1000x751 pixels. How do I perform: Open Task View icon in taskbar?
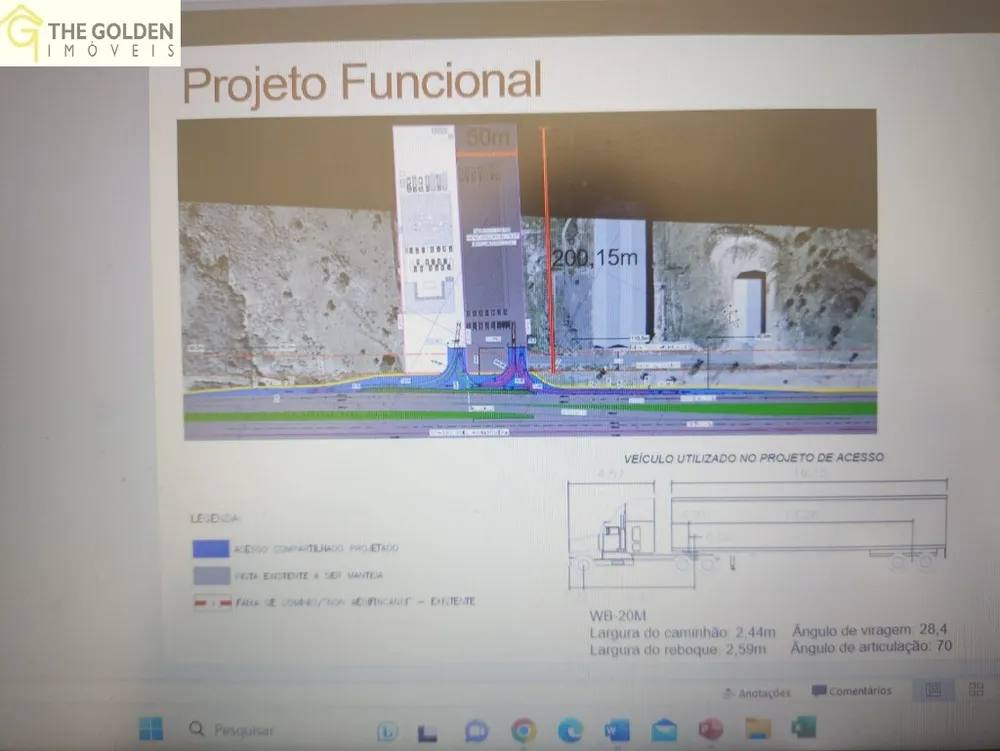[427, 733]
